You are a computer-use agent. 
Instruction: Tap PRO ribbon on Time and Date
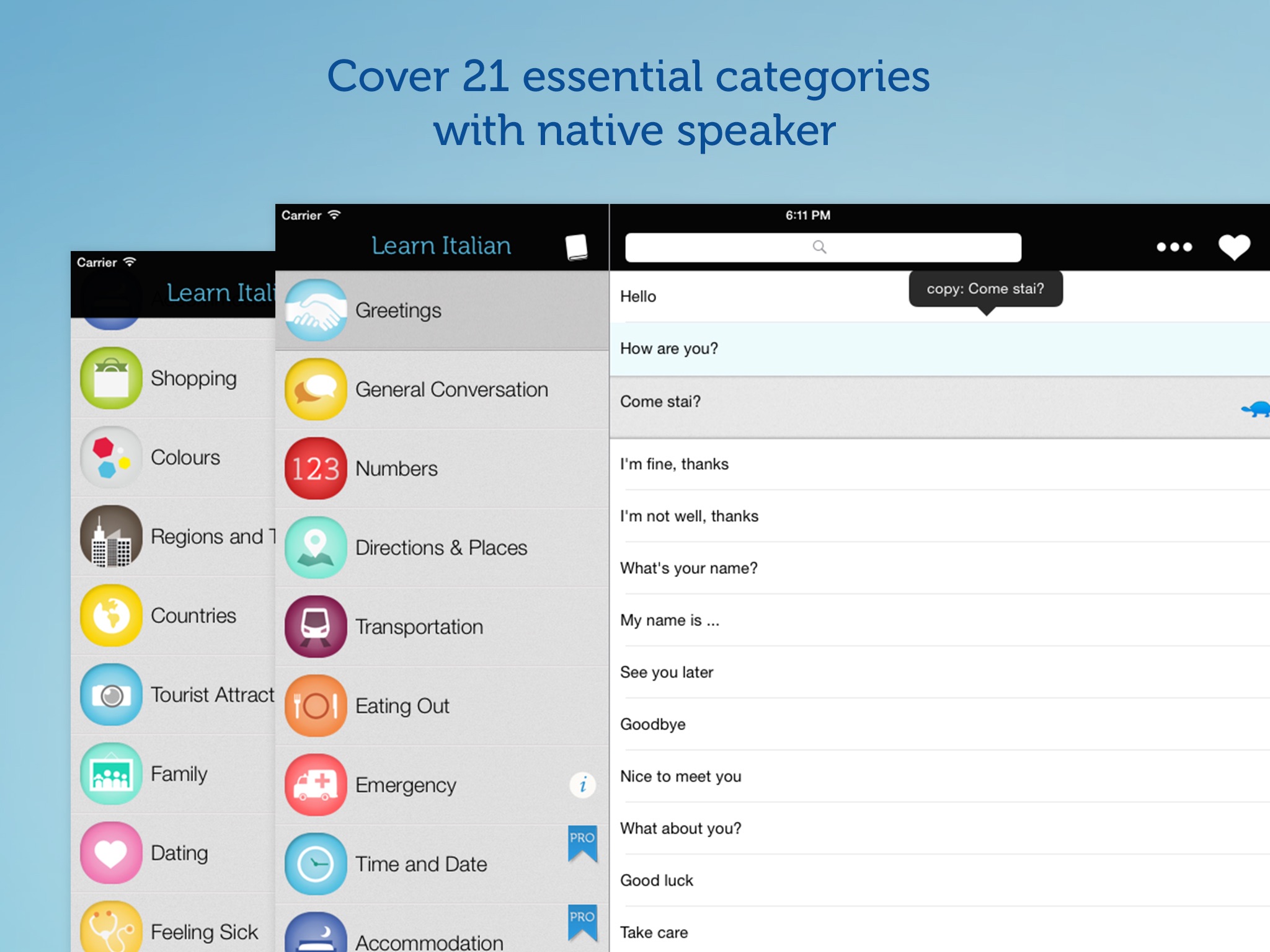point(582,843)
